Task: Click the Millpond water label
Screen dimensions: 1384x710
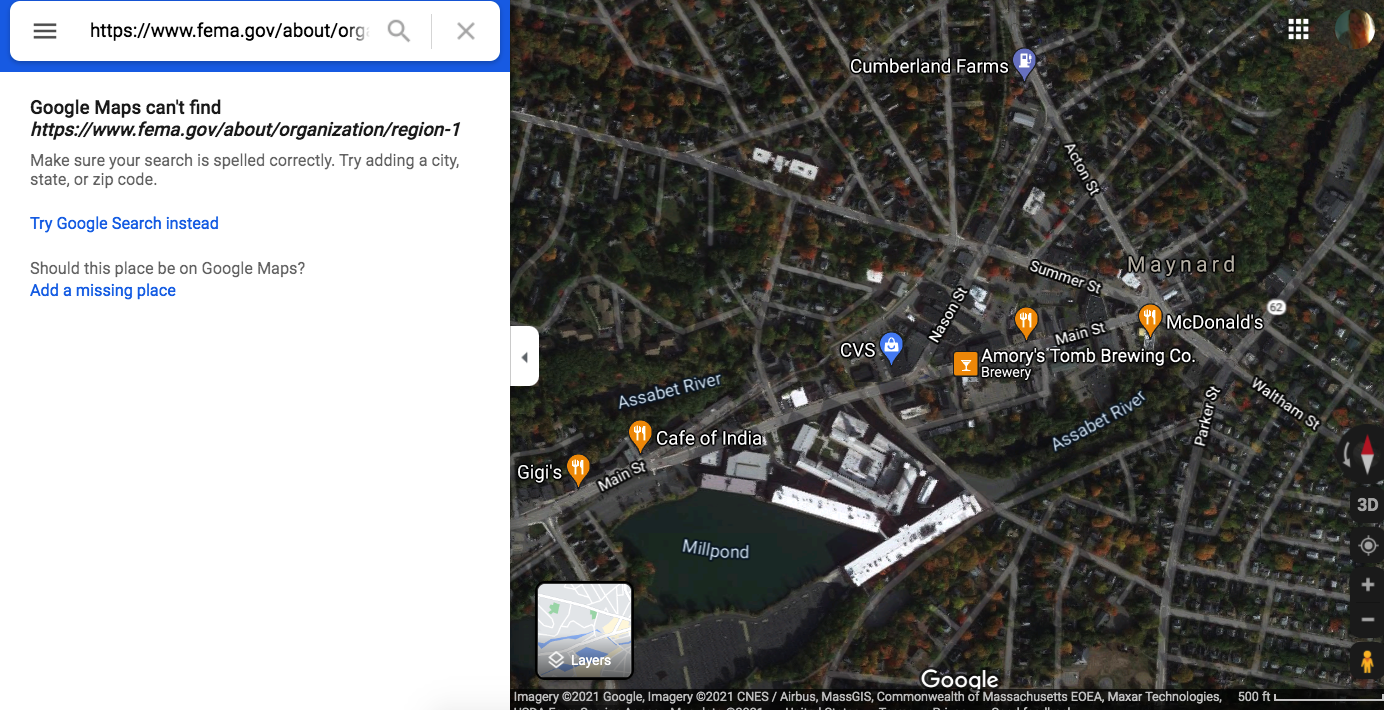Action: coord(716,548)
